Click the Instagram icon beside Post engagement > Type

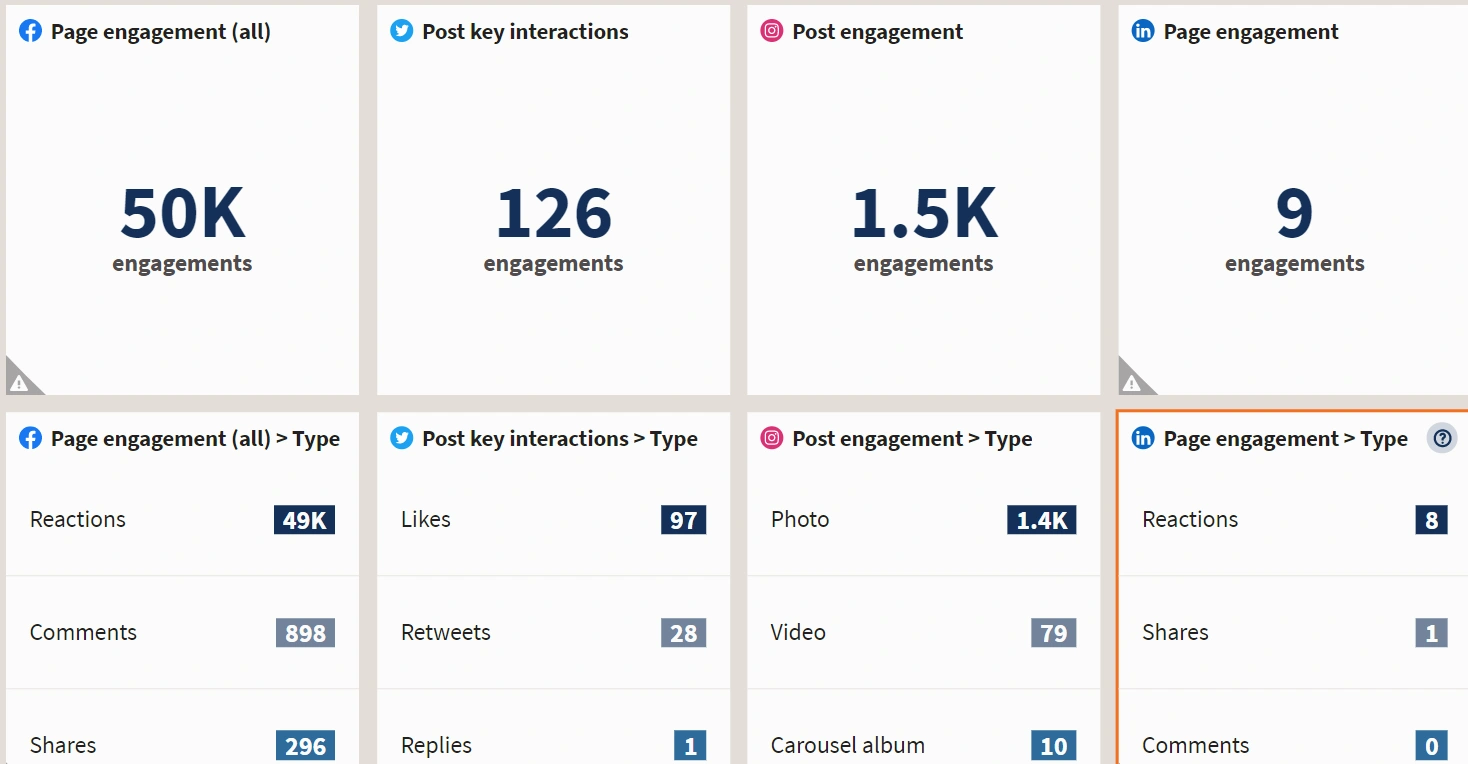[x=772, y=438]
